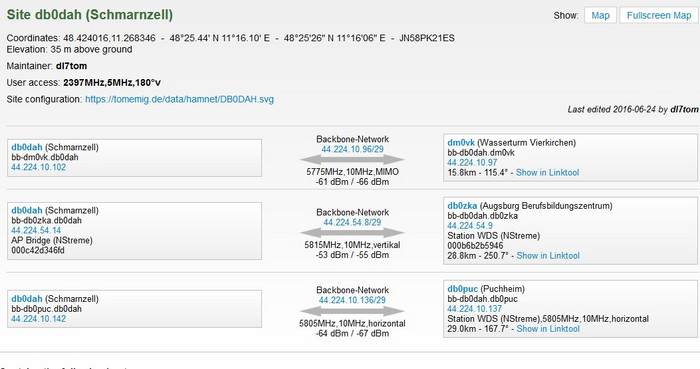Click backbone network 44.224.10.96/29

[x=352, y=149]
